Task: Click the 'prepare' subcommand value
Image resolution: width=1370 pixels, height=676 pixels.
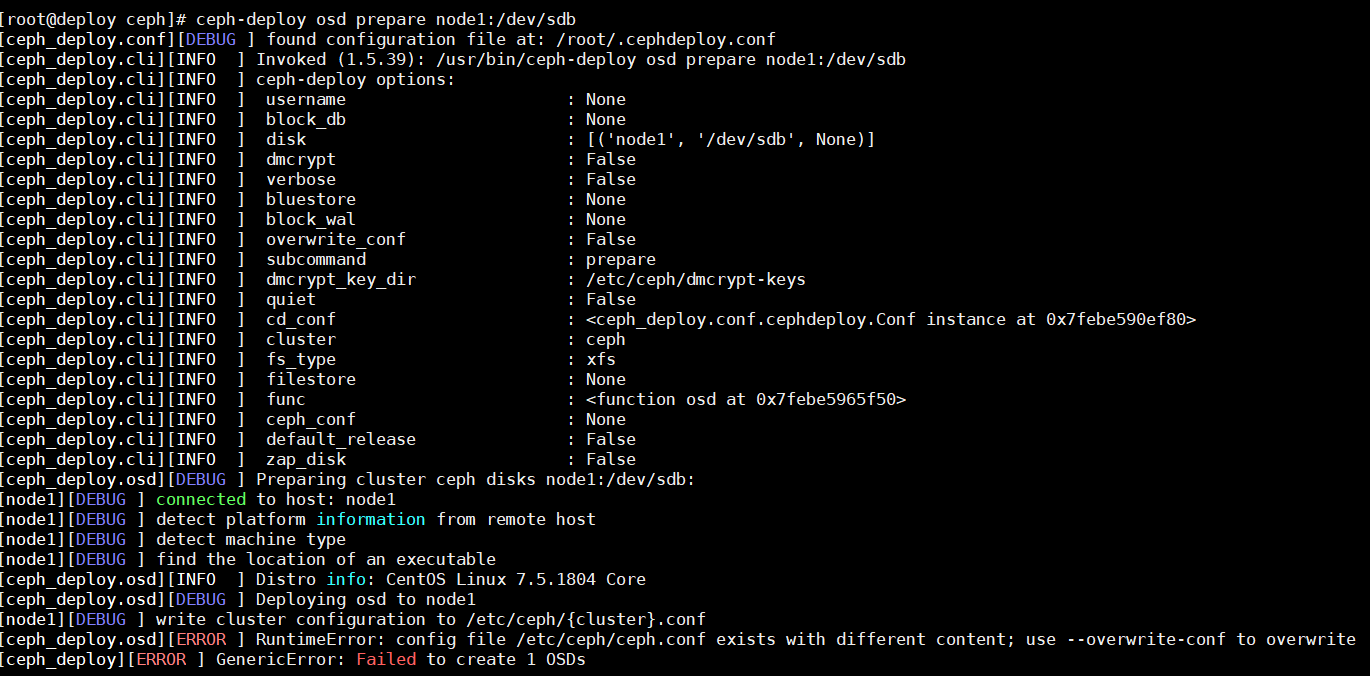Action: coord(621,259)
